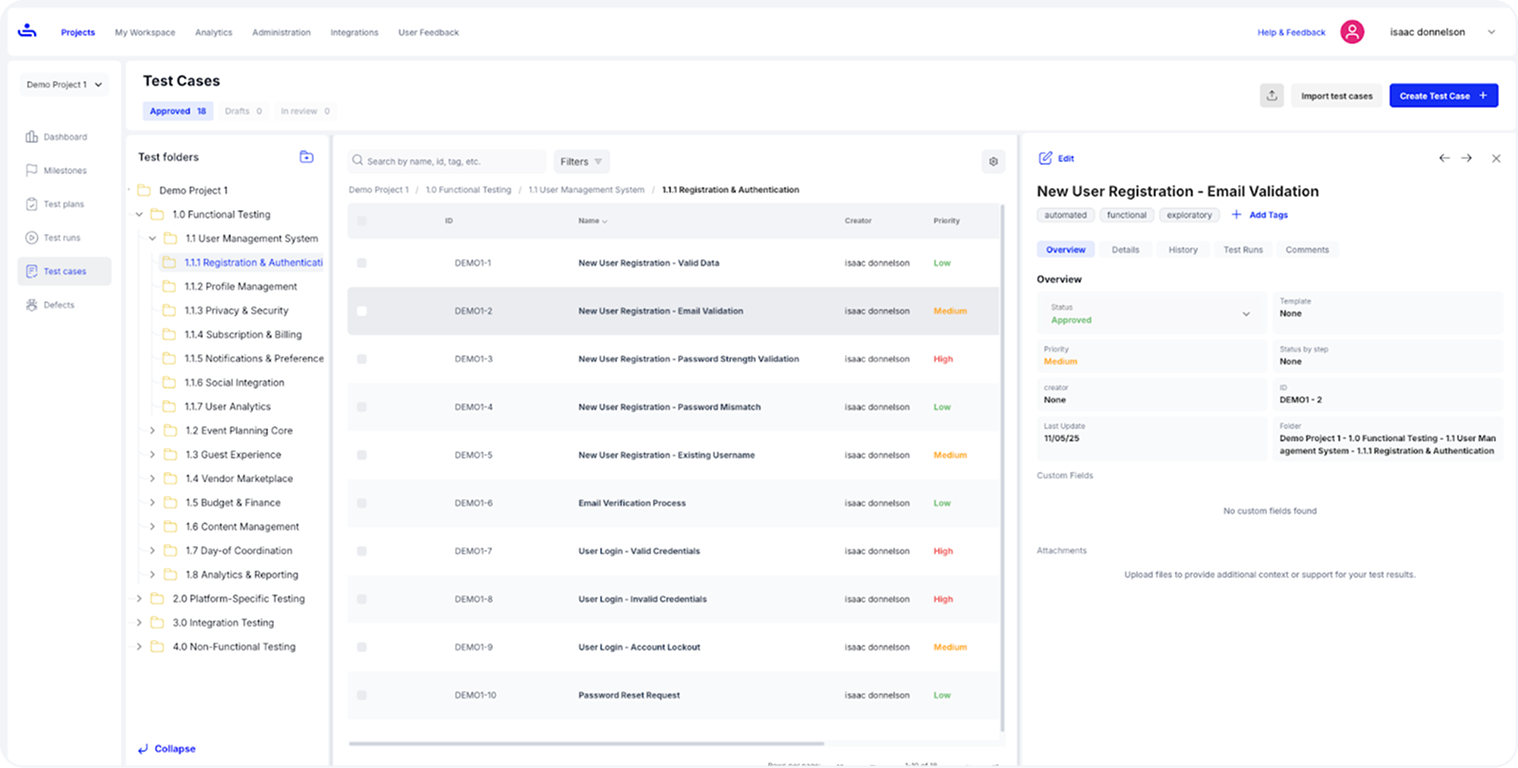The width and height of the screenshot is (1518, 768).
Task: Check the box for DEMO1-2
Action: 362,311
